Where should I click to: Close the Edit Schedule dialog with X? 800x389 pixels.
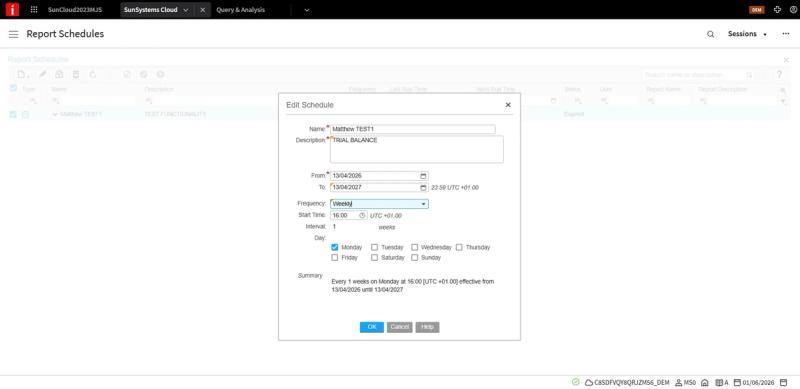508,105
